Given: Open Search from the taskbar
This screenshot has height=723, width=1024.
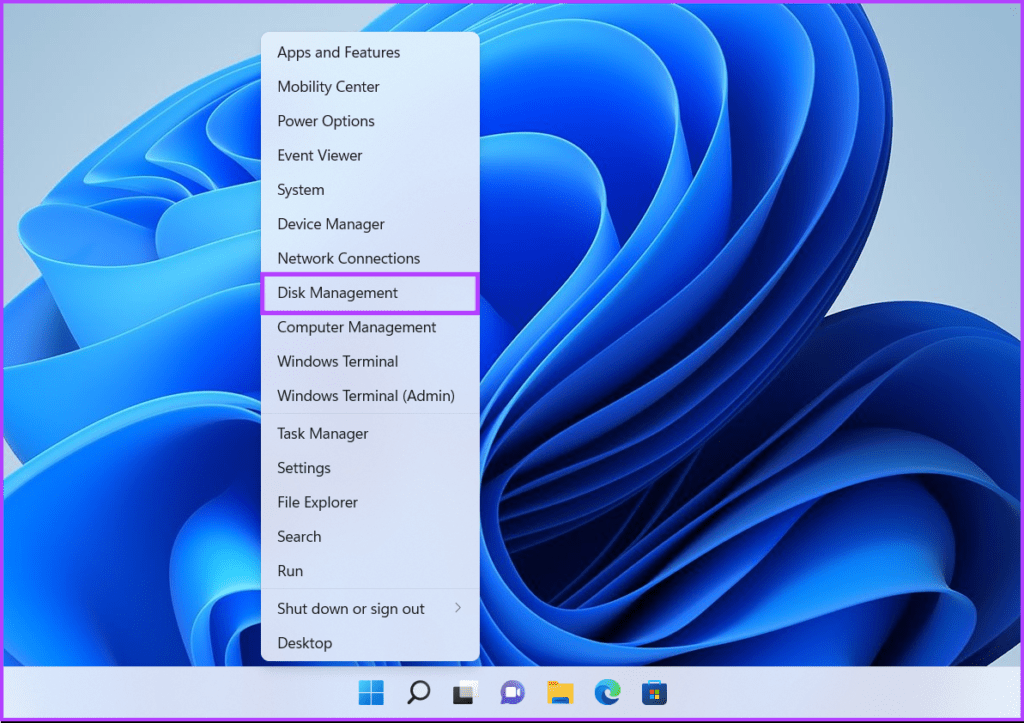Looking at the screenshot, I should (418, 692).
